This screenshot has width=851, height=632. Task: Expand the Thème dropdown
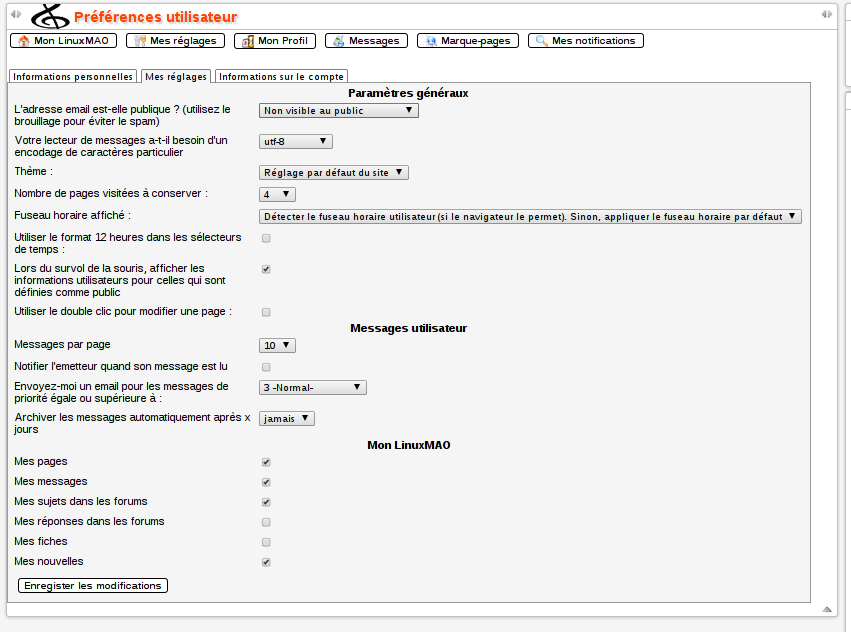click(333, 173)
